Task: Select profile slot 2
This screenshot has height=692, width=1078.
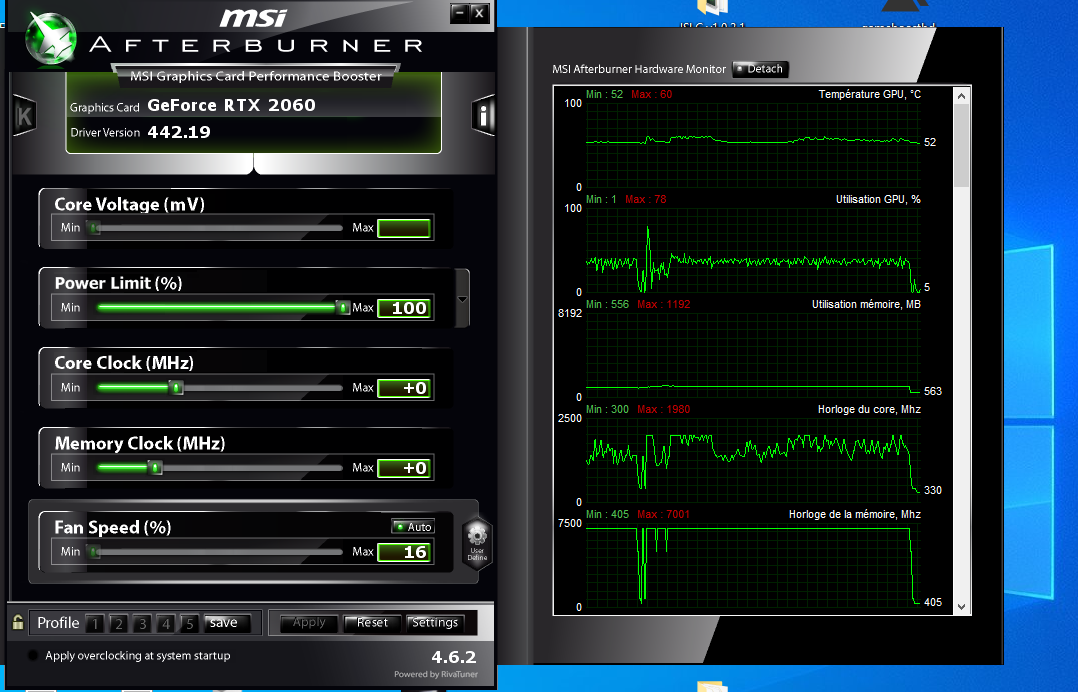Action: tap(118, 623)
